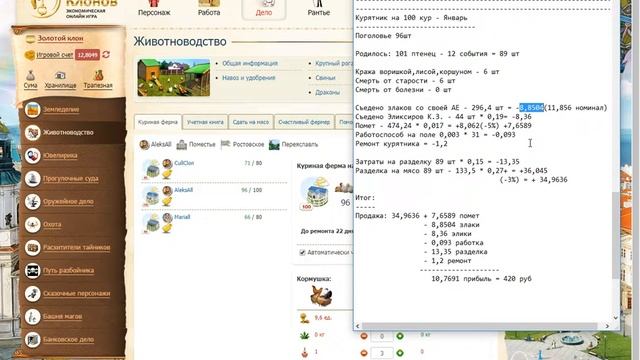Open the Работа top menu
The width and height of the screenshot is (640, 360).
click(209, 9)
